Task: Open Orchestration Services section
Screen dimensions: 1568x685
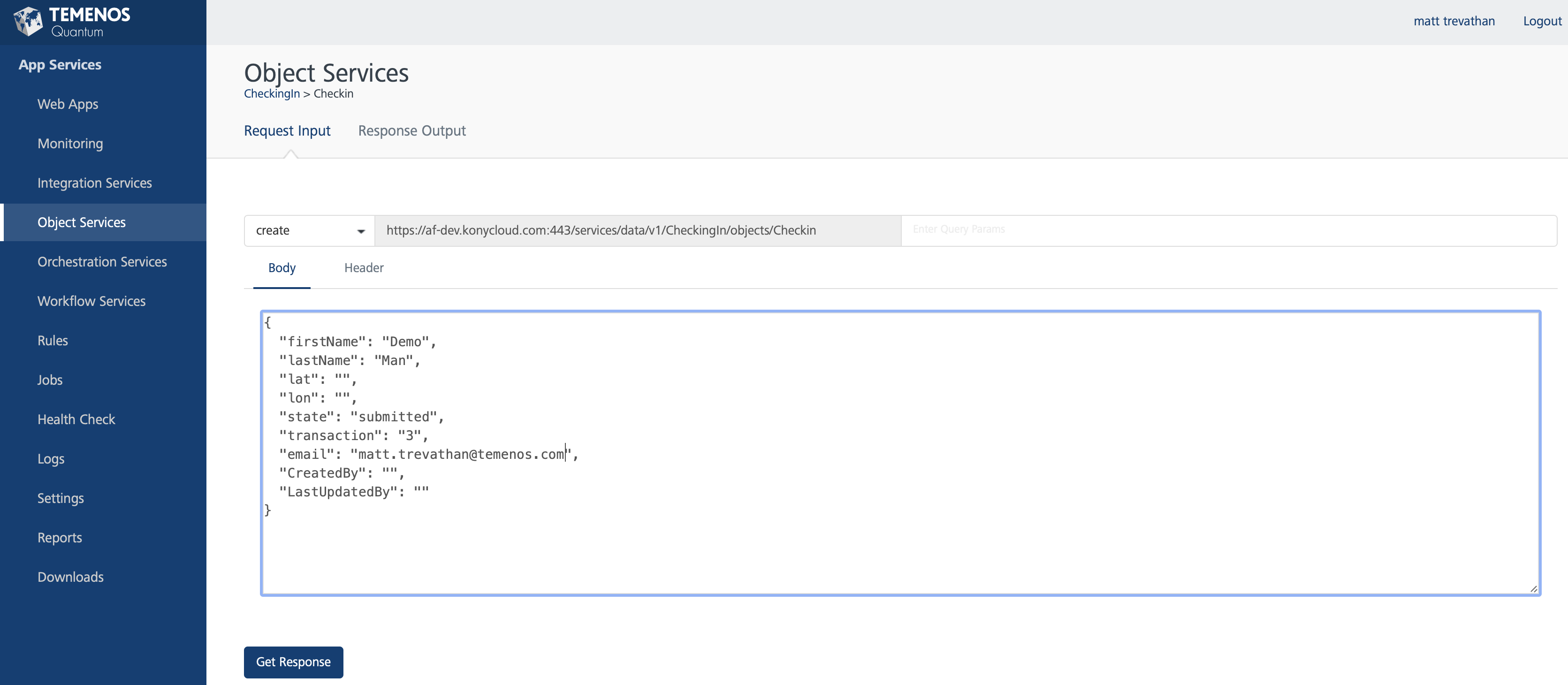Action: (102, 261)
